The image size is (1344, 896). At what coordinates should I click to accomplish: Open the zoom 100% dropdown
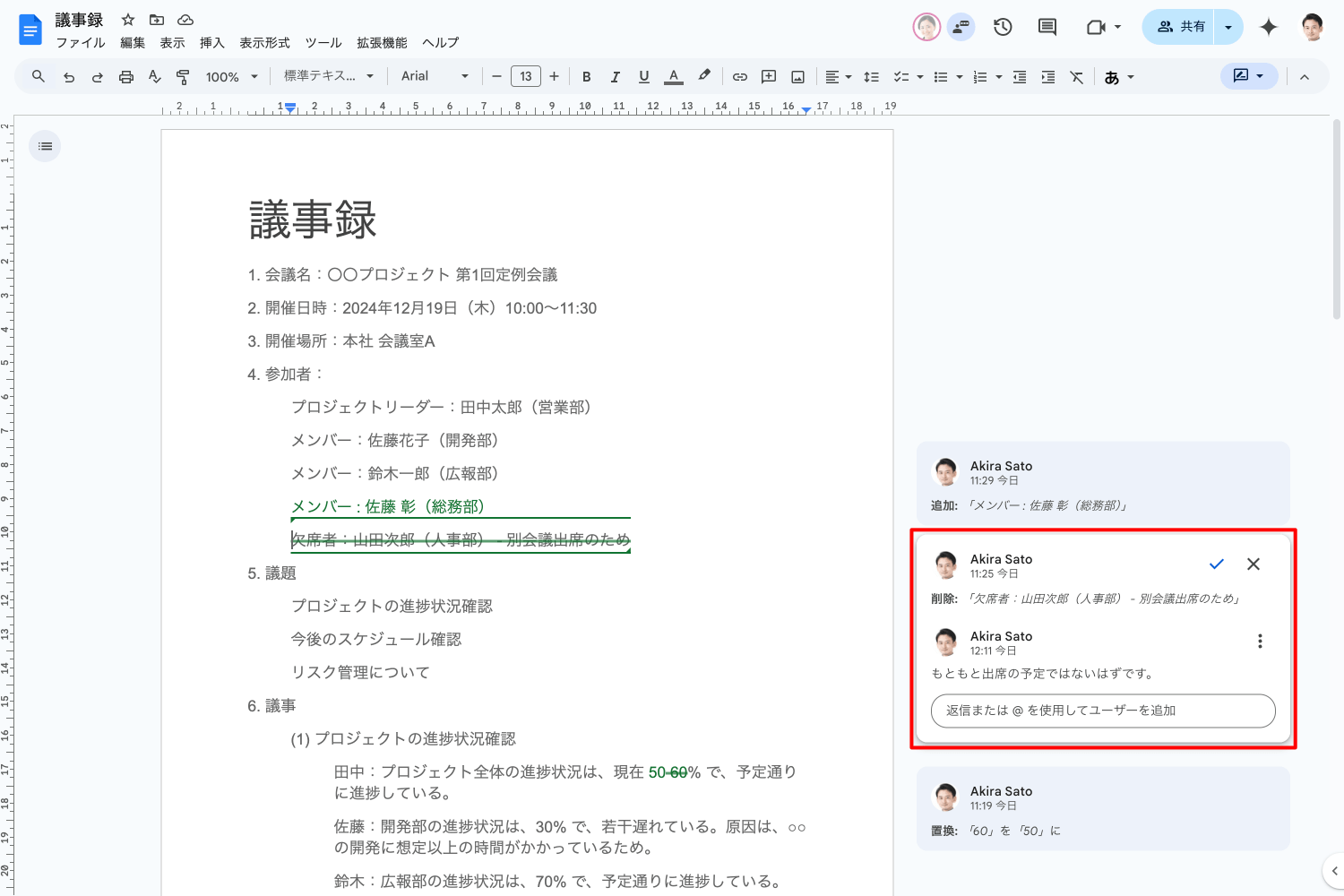(231, 77)
